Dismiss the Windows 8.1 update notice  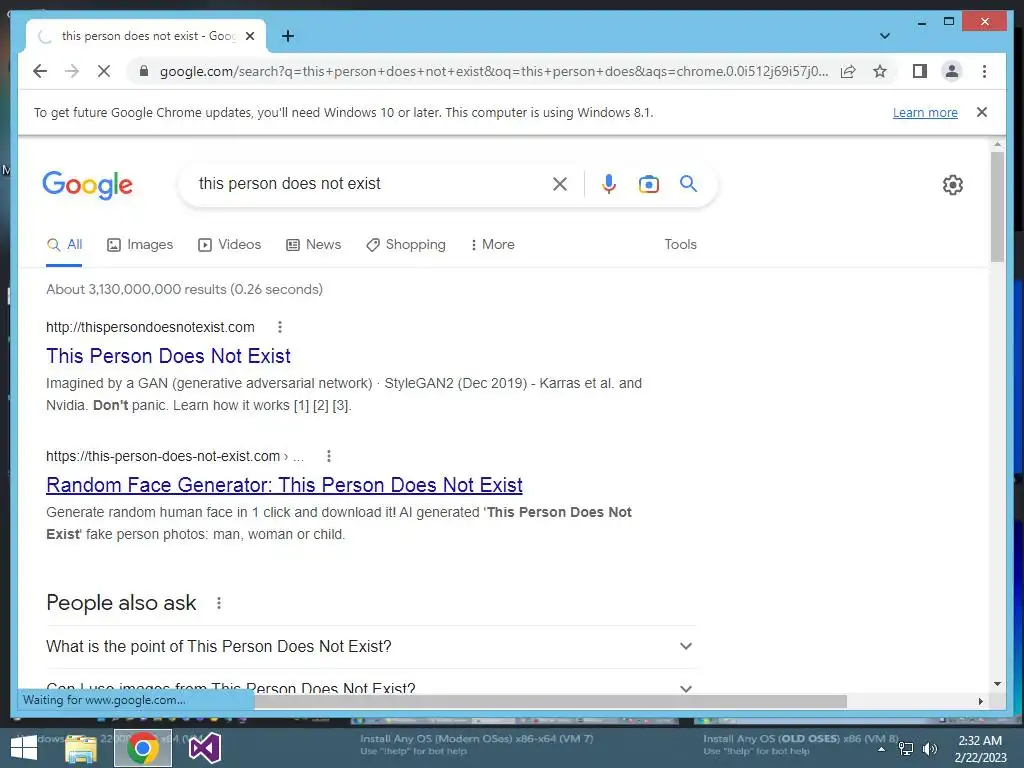(982, 112)
